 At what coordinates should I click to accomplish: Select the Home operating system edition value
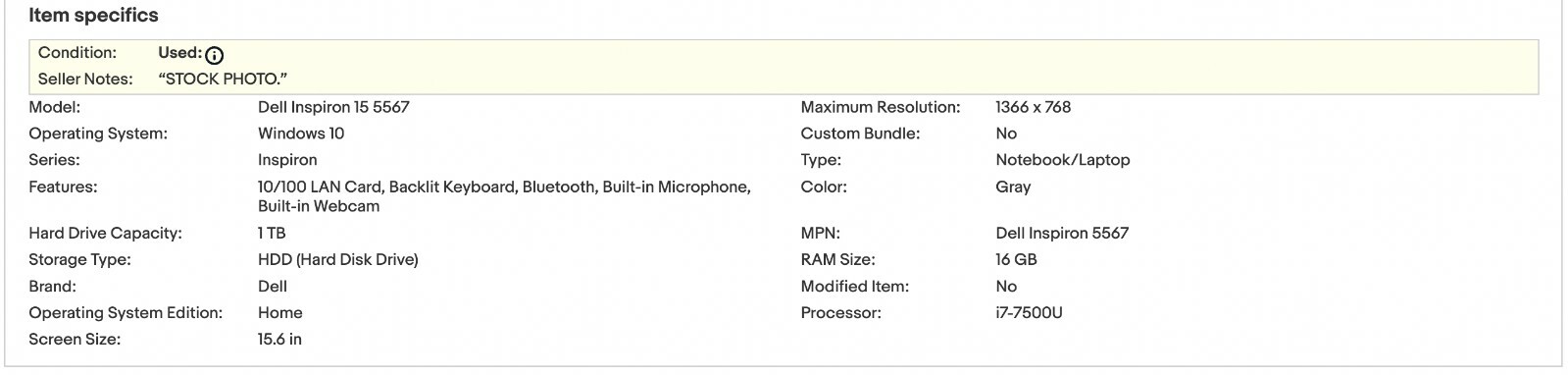tap(280, 313)
